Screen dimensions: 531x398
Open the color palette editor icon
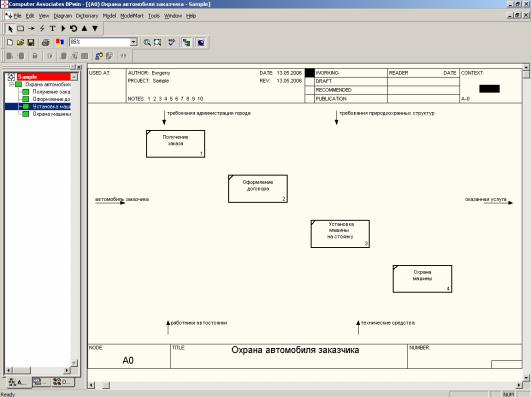point(60,42)
